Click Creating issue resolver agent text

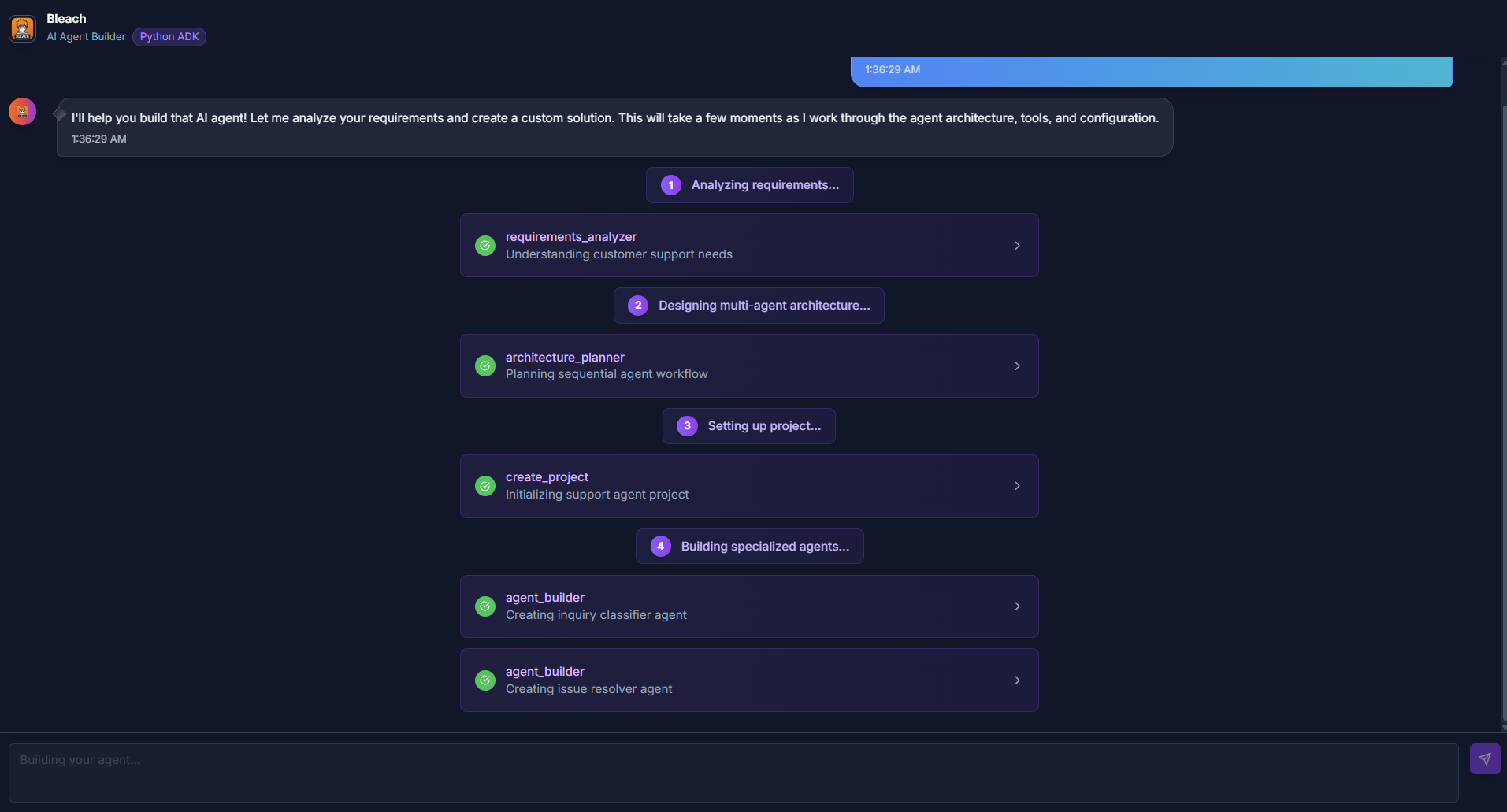(589, 689)
